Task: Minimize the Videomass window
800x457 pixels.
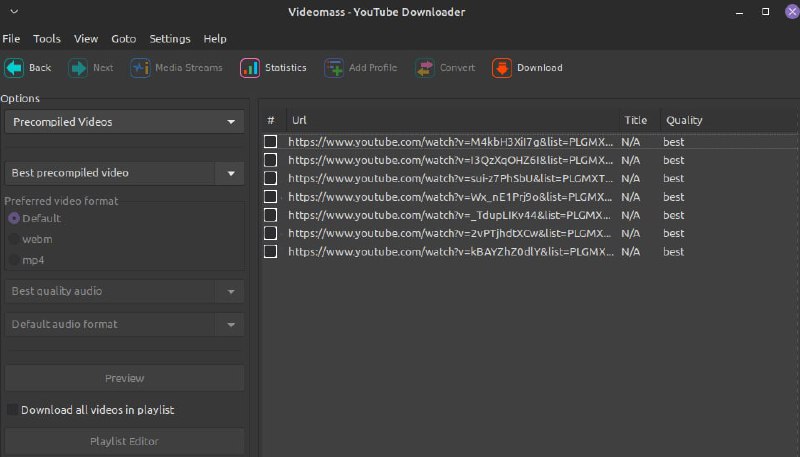Action: click(x=739, y=12)
